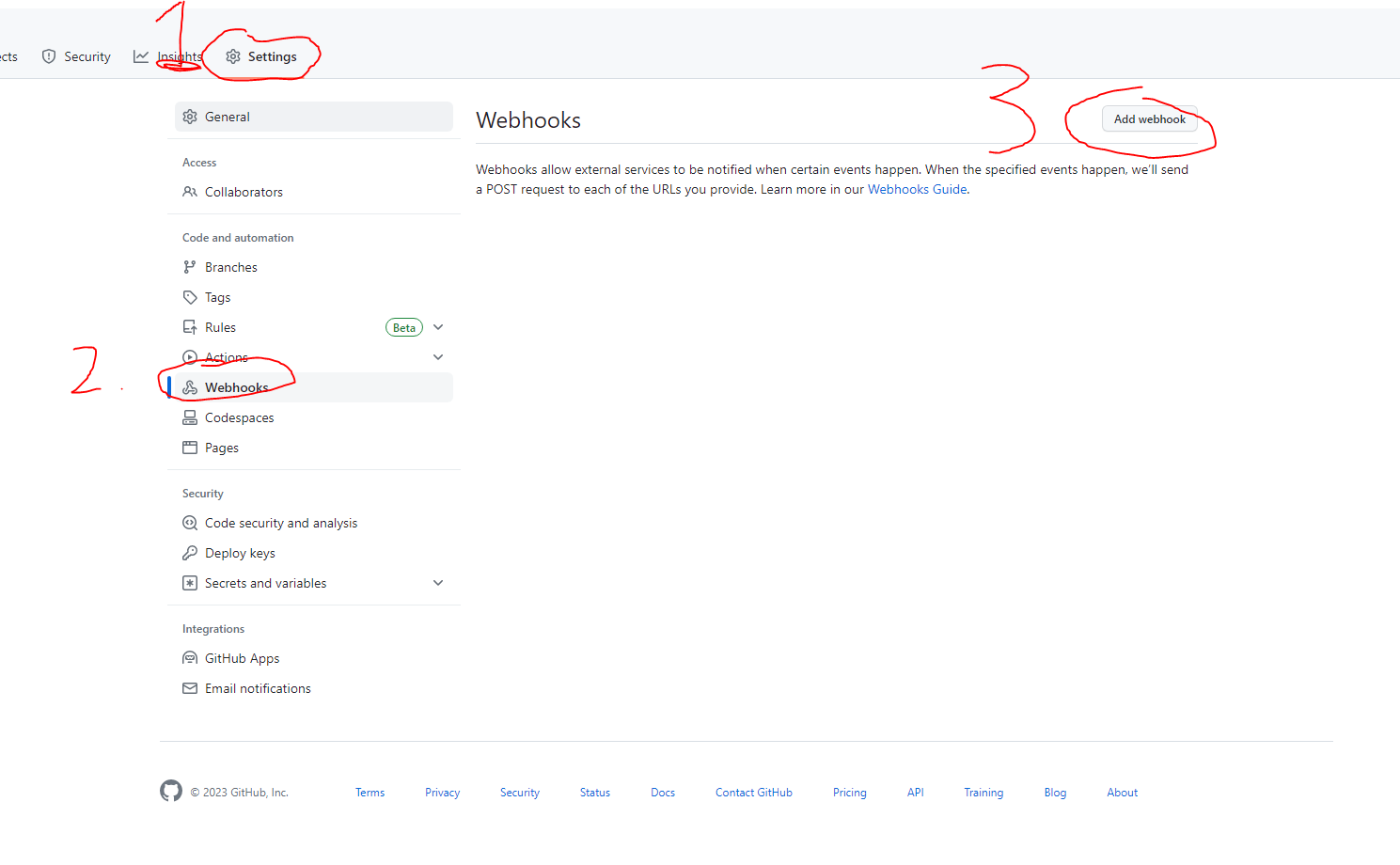Click the Branches git-branch icon
The image size is (1400, 865).
point(190,267)
